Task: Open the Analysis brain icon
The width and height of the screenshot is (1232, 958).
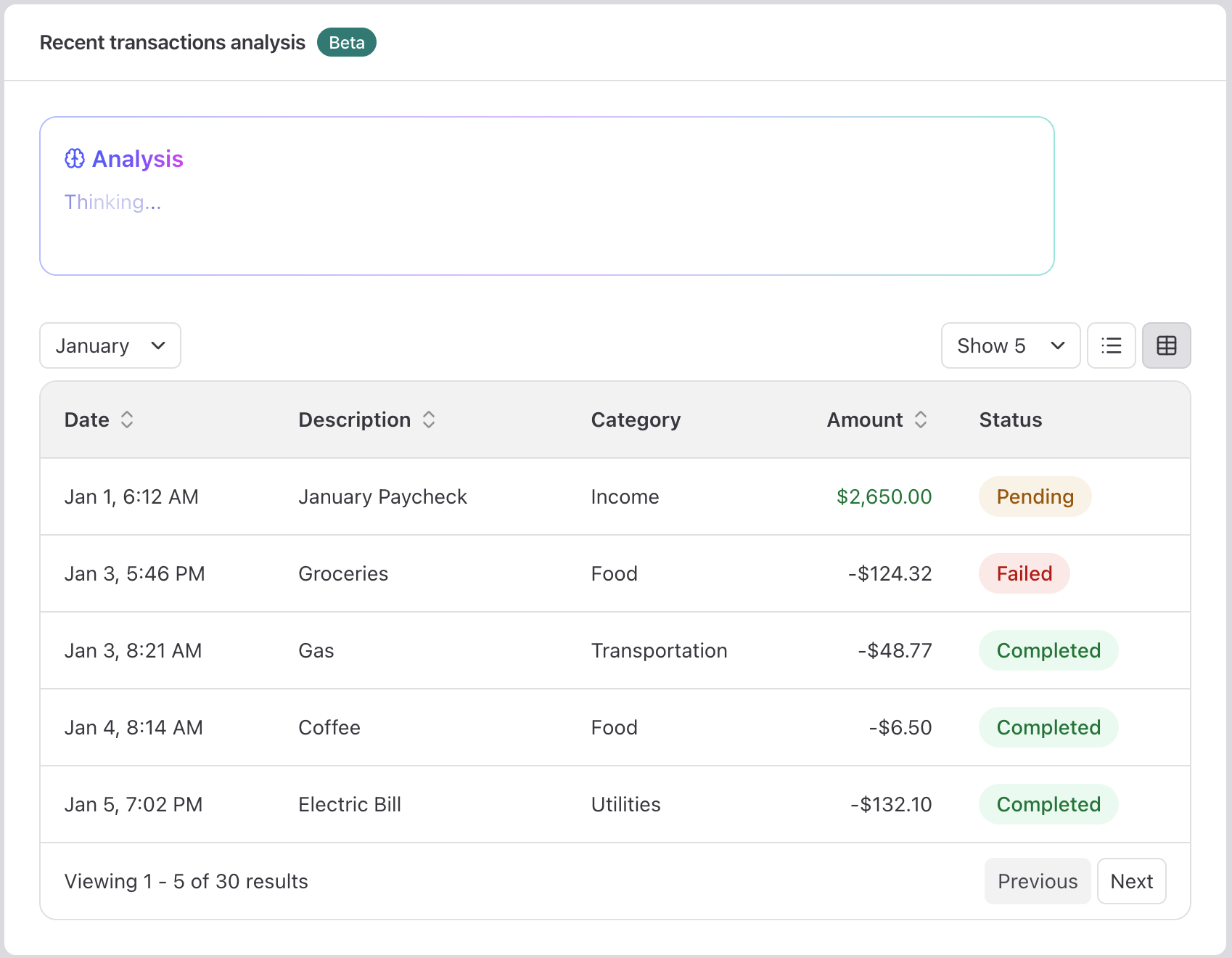Action: point(74,158)
